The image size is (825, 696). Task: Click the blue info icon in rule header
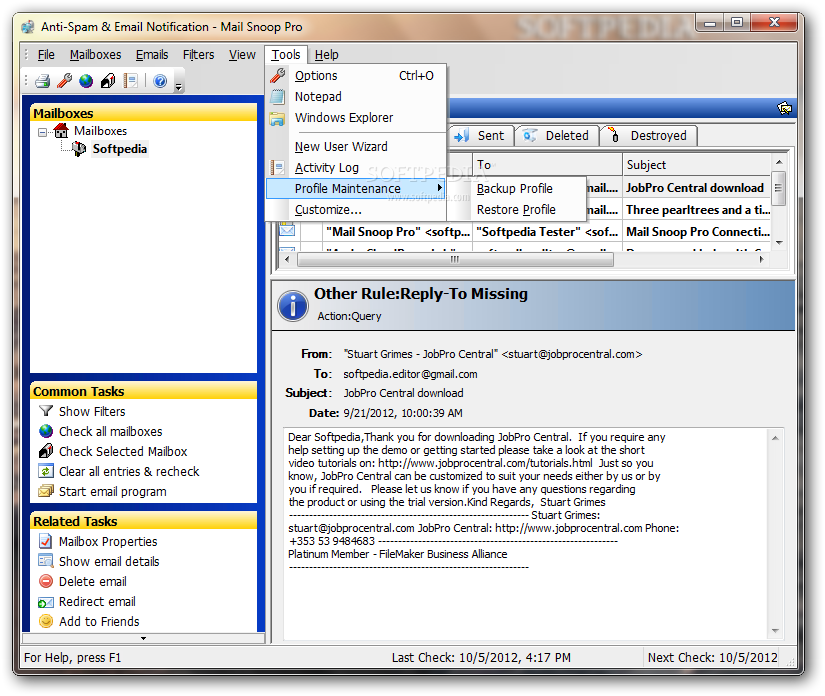293,306
